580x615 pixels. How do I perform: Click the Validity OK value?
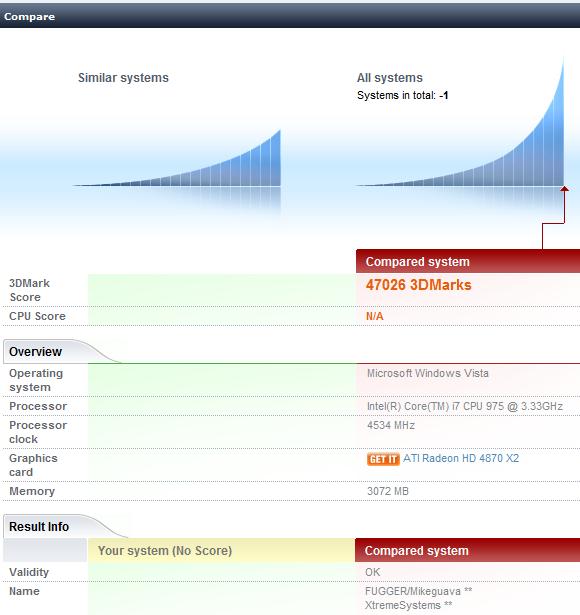point(373,572)
